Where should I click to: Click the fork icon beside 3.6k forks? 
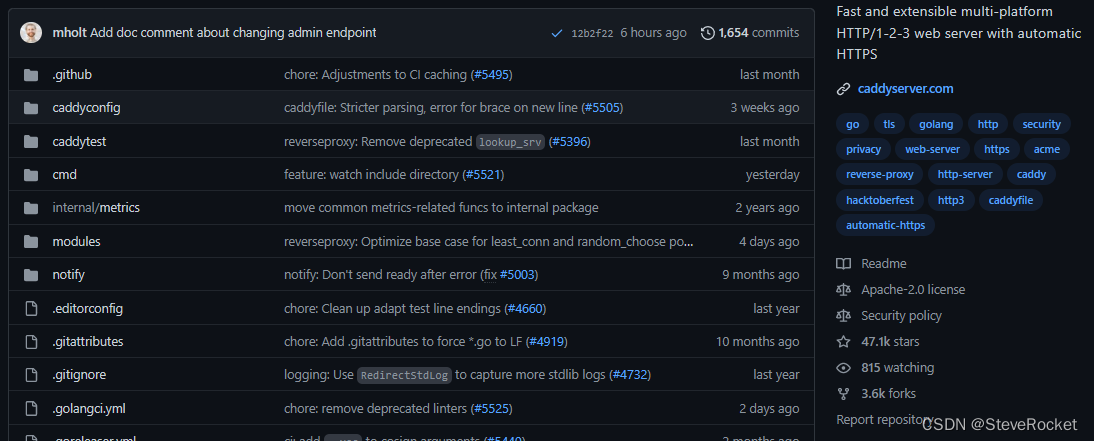(x=844, y=394)
